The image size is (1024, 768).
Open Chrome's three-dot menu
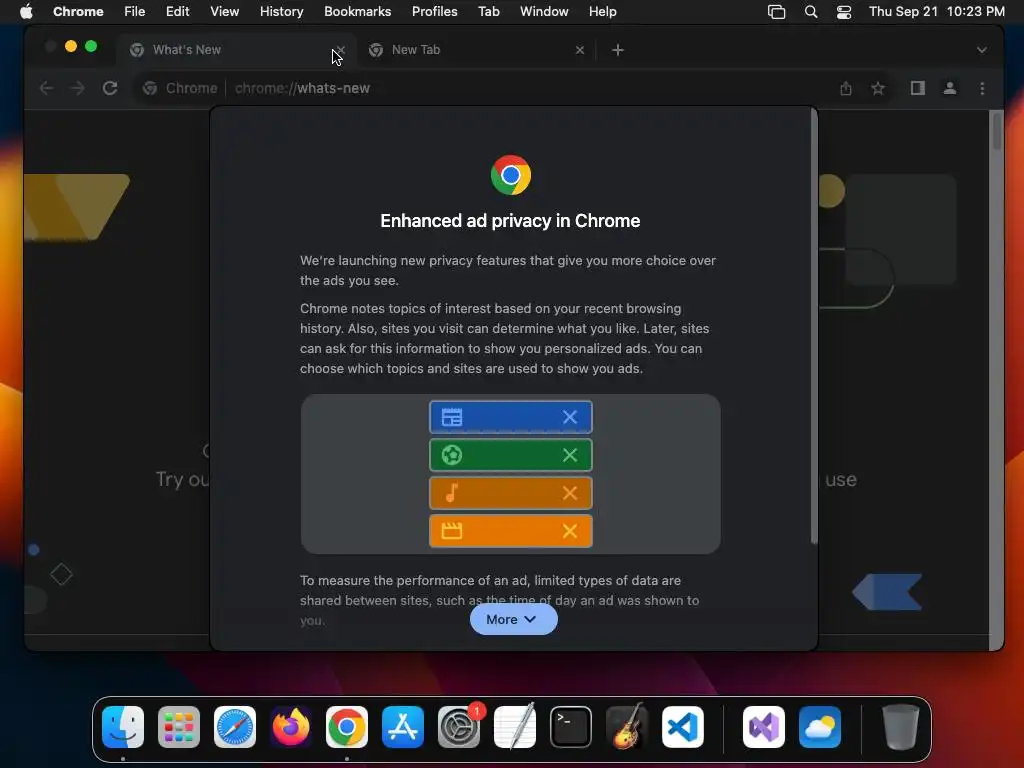tap(982, 88)
